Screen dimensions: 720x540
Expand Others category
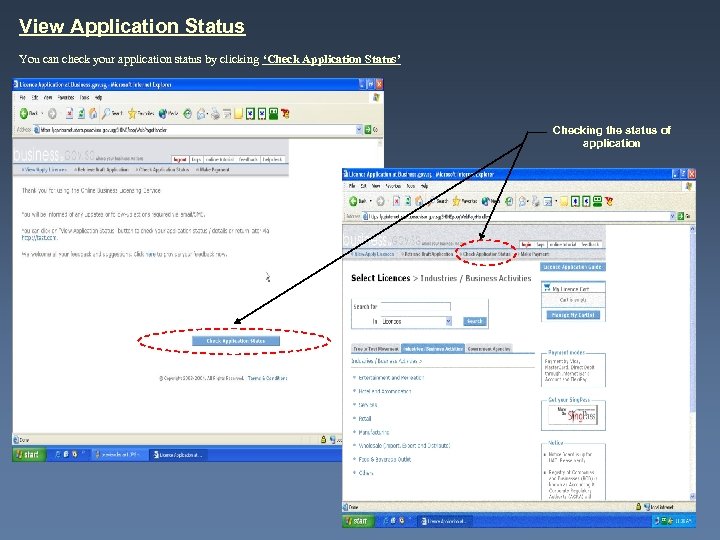(366, 473)
